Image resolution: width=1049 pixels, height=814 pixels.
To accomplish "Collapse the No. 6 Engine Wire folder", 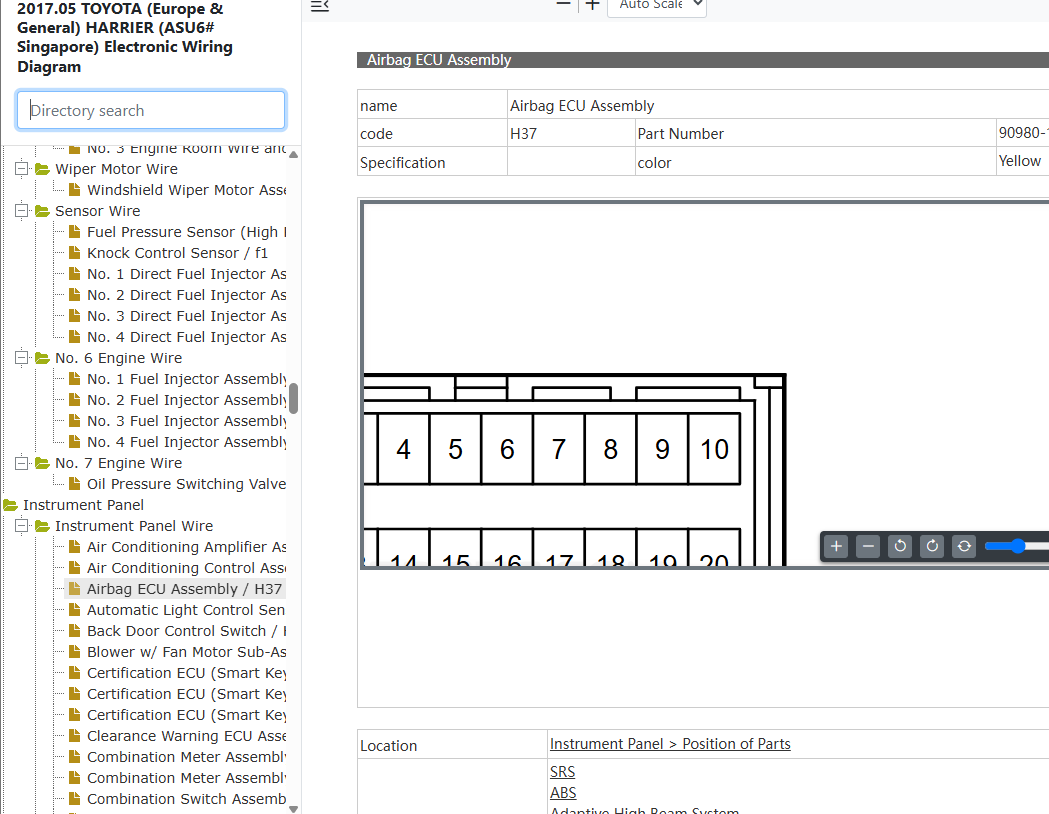I will (21, 358).
